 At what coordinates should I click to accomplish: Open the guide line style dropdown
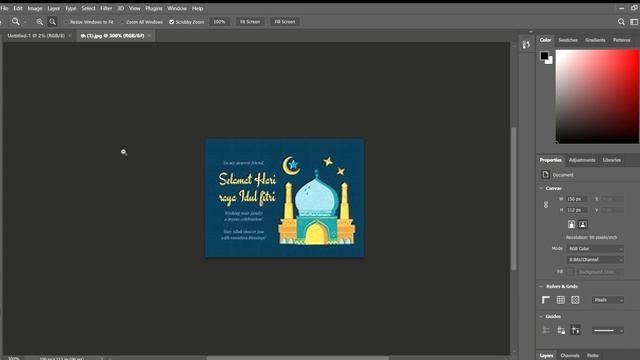(x=608, y=330)
